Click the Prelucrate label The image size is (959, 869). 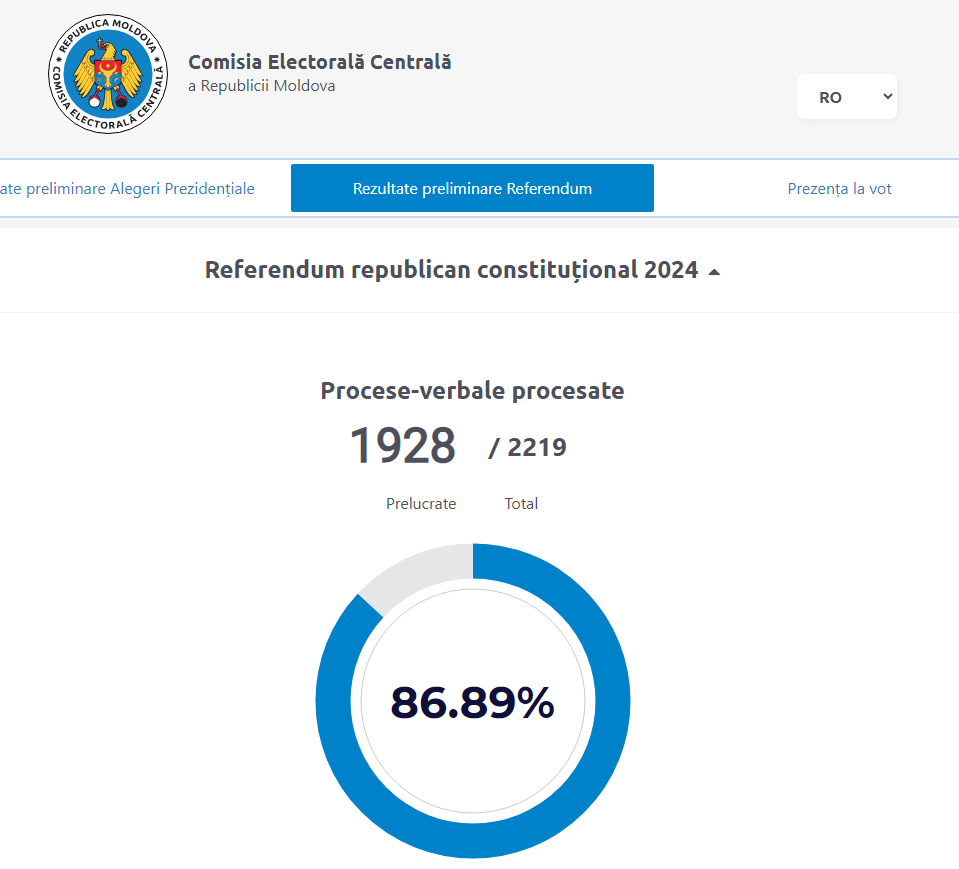point(421,504)
